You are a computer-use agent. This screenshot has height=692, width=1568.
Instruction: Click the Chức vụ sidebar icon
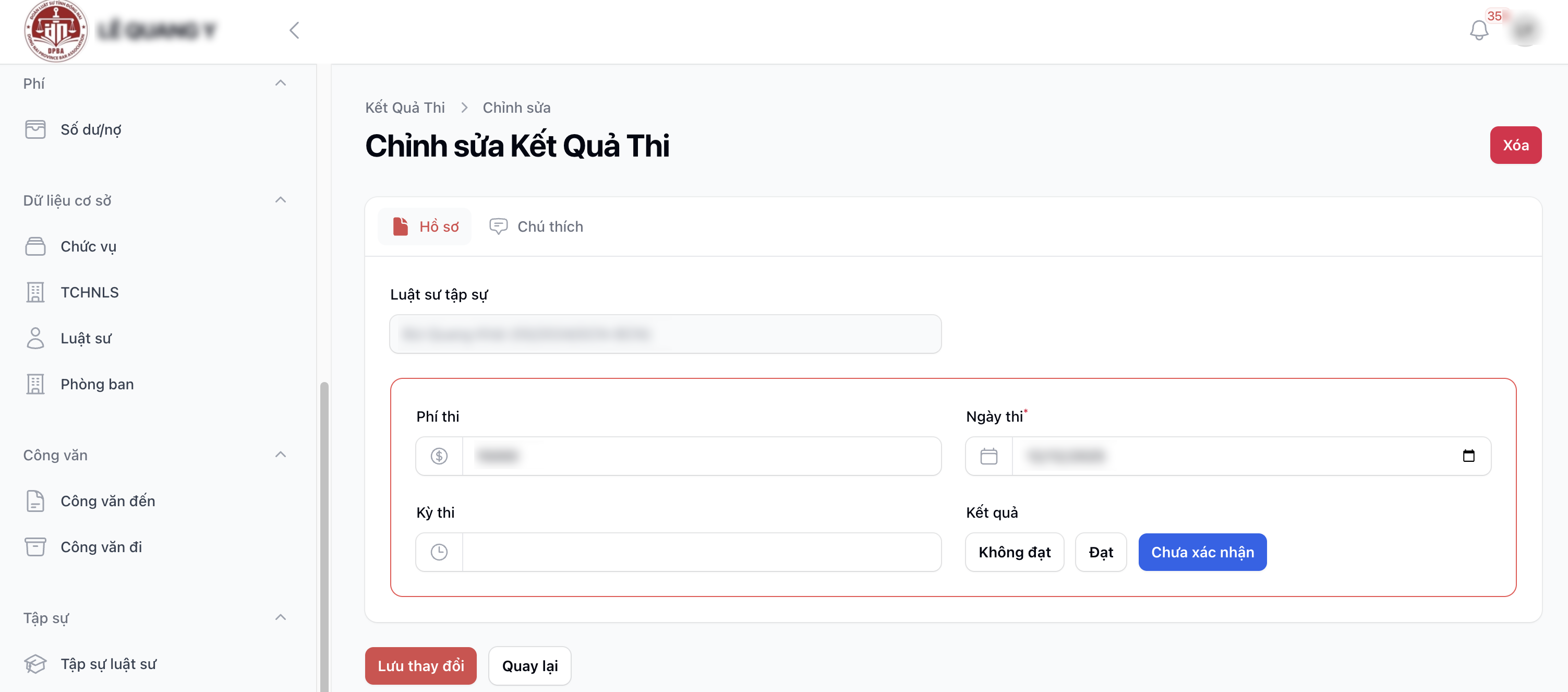point(35,247)
